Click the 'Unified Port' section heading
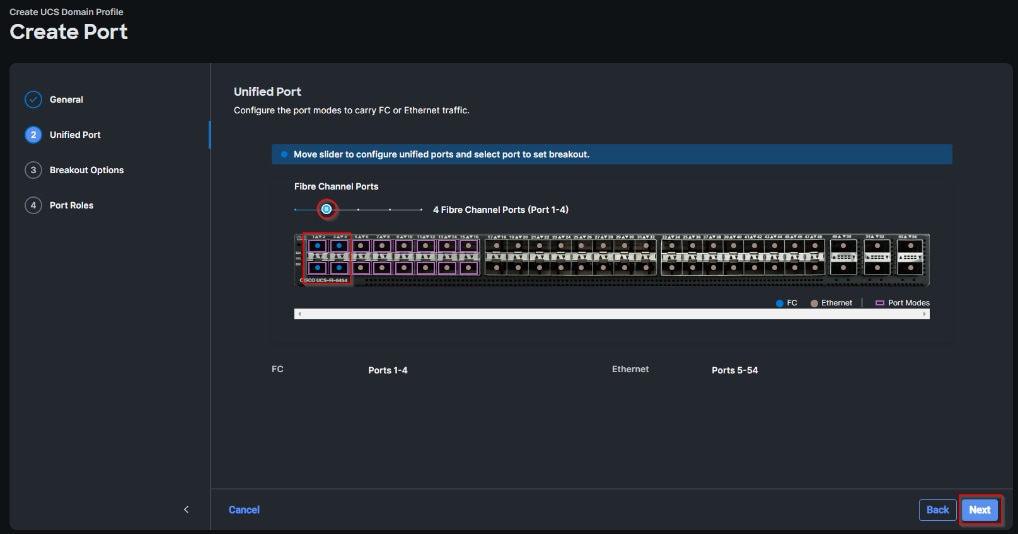Viewport: 1018px width, 534px height. 267,91
